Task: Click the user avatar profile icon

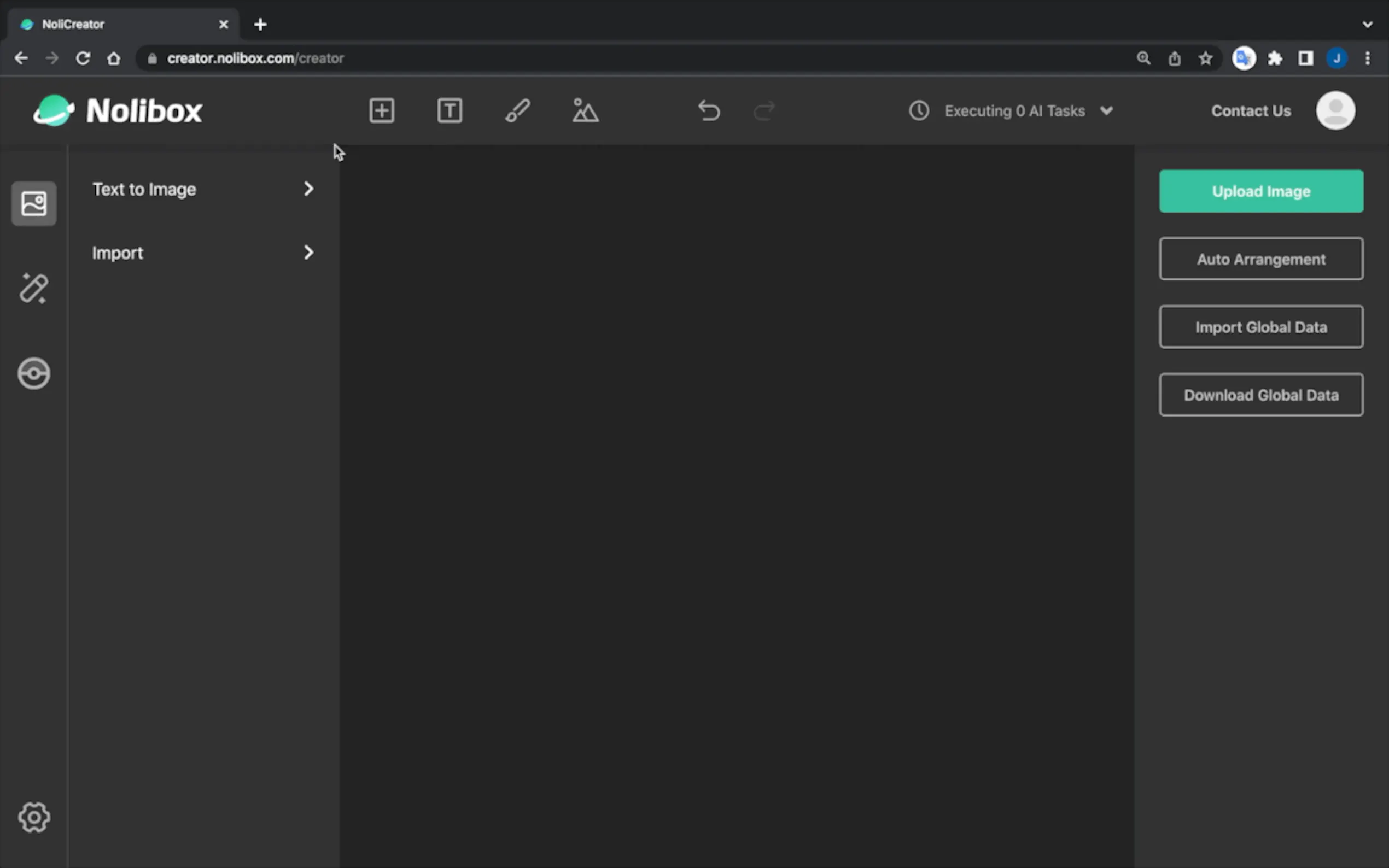Action: pos(1335,110)
